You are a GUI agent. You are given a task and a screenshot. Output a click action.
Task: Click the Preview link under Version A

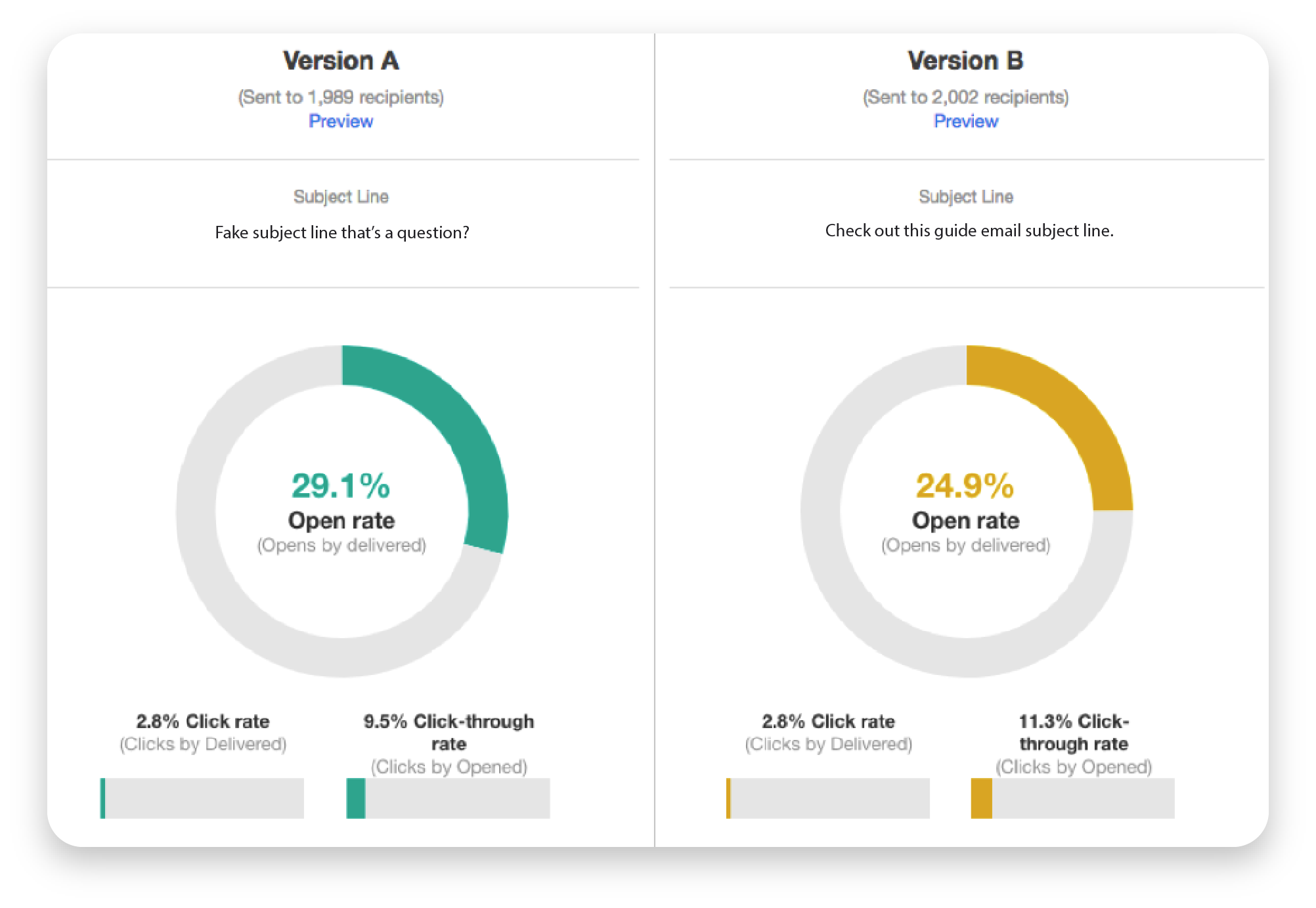341,121
